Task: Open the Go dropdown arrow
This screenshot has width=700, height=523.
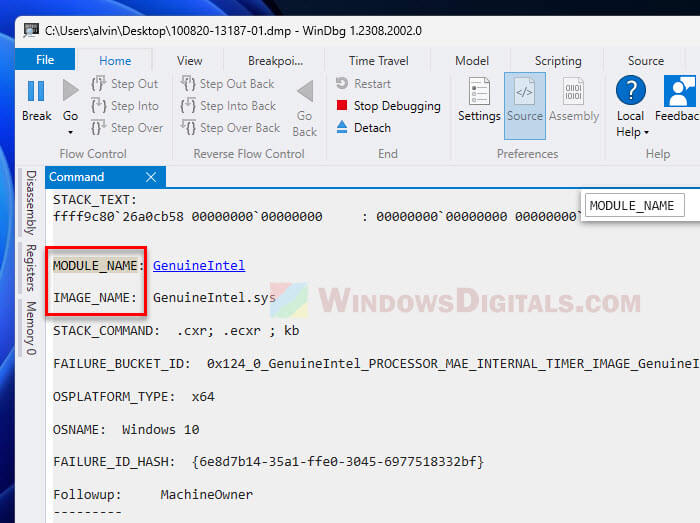Action: [71, 133]
